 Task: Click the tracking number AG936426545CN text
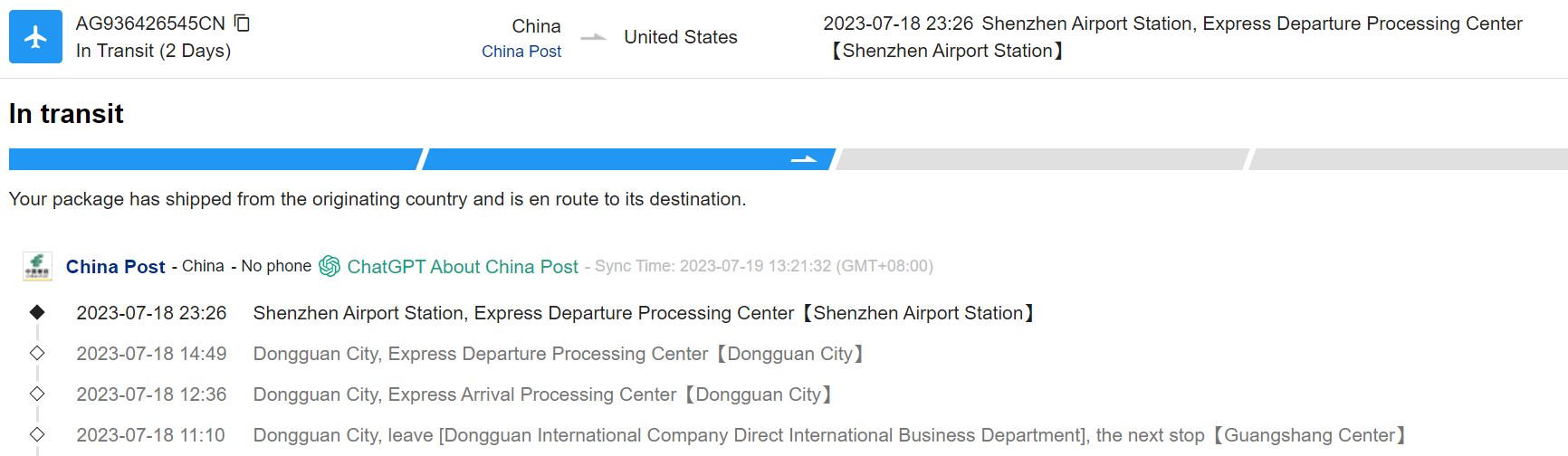[x=150, y=24]
